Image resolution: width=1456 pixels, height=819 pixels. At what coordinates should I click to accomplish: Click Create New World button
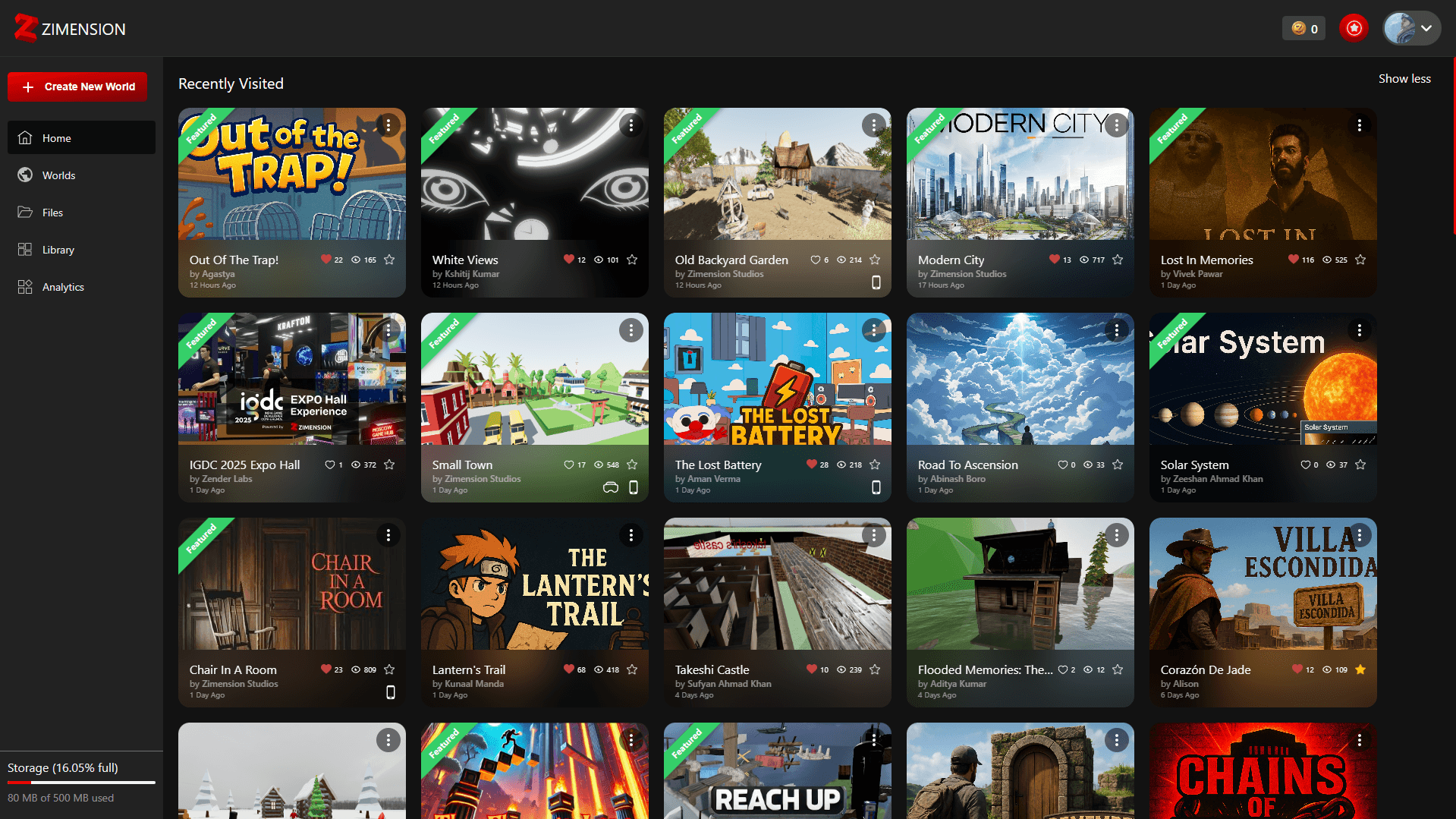(77, 87)
